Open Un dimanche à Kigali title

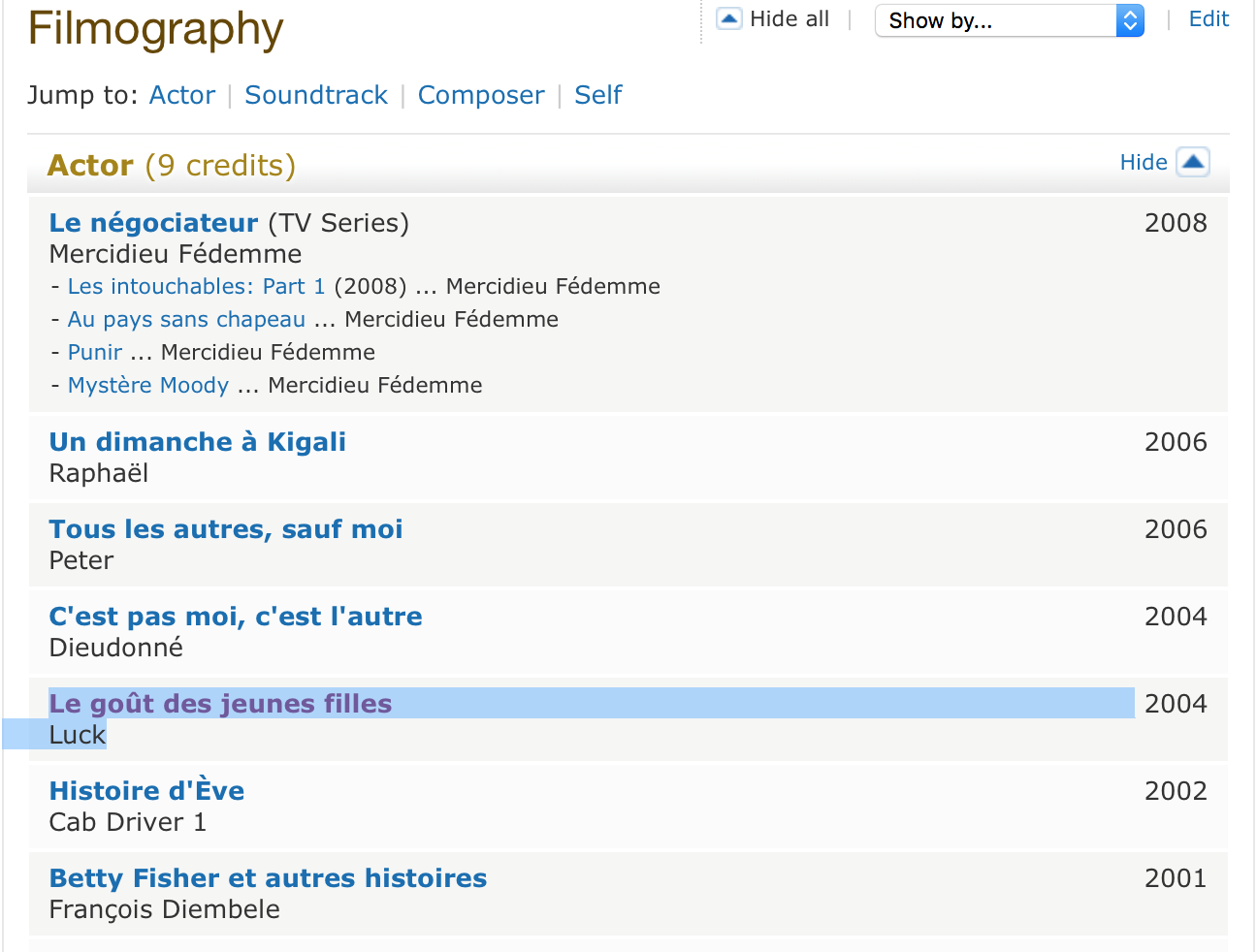[198, 442]
